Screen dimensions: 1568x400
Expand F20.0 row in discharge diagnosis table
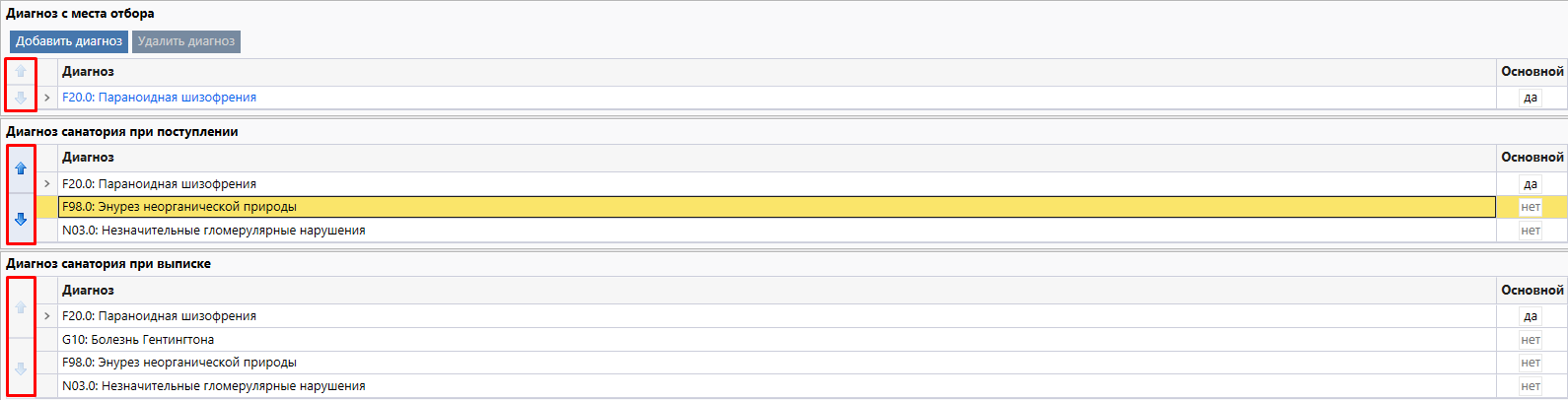pos(47,316)
